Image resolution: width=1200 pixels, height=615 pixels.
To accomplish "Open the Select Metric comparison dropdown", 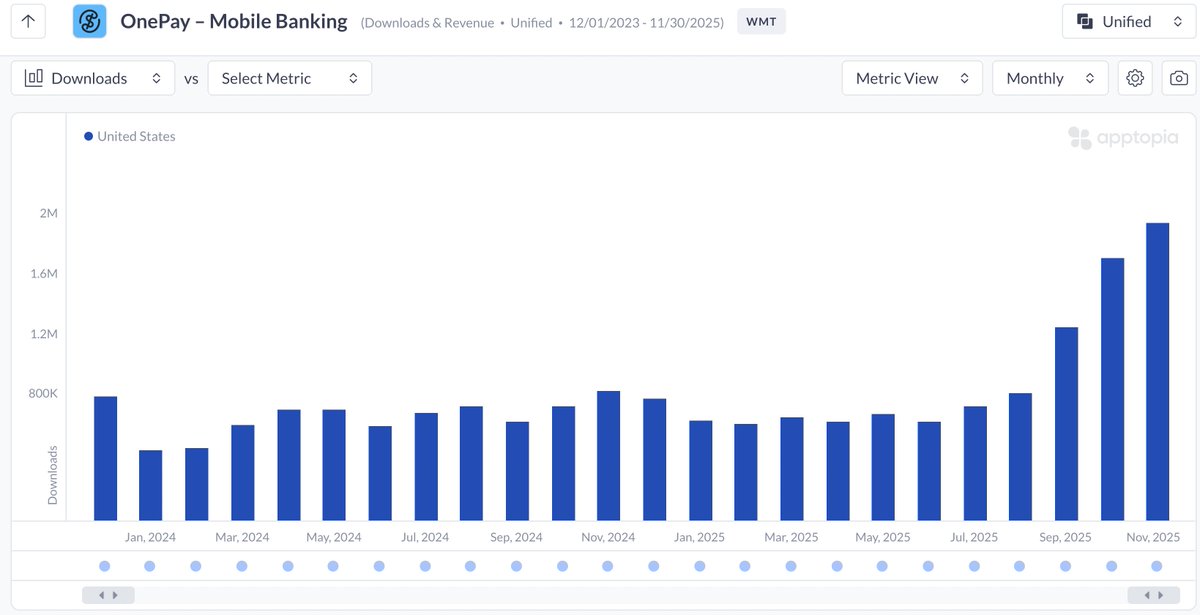I will pyautogui.click(x=290, y=78).
